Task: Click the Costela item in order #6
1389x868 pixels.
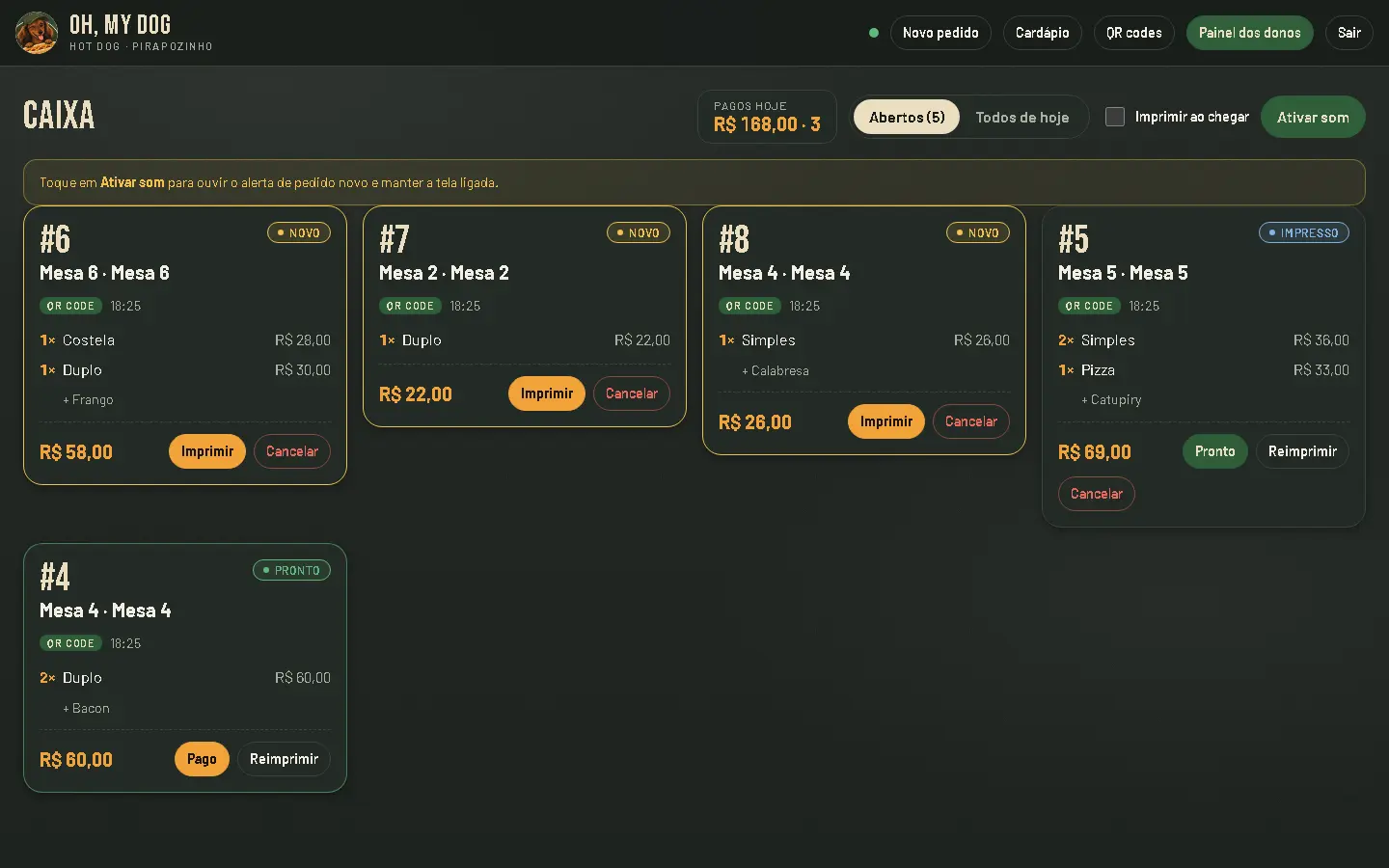Action: (x=89, y=340)
